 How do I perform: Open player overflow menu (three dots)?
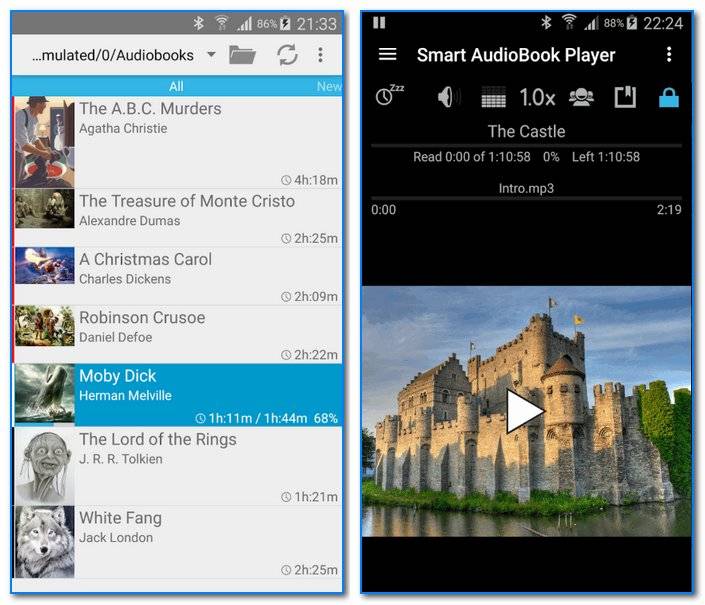(669, 55)
